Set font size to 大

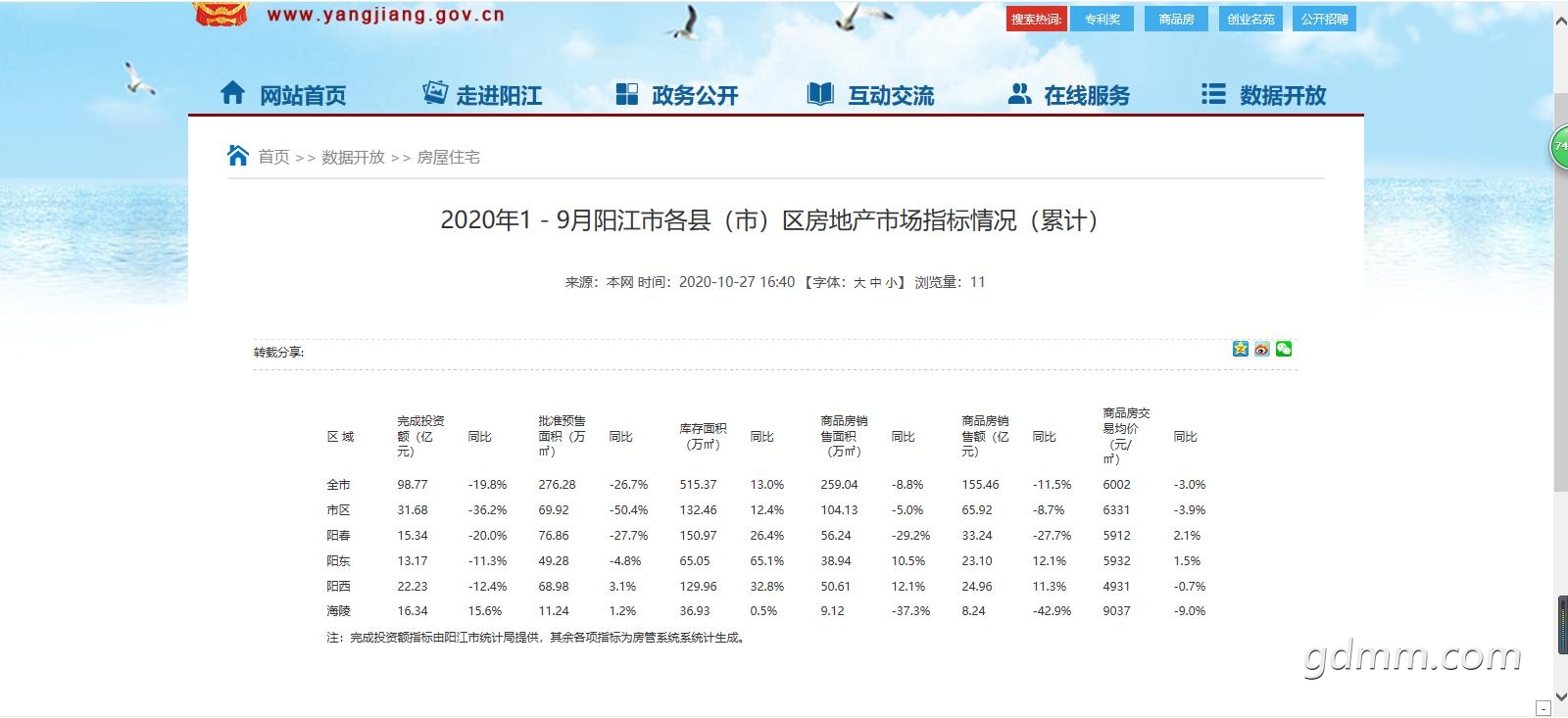click(x=859, y=282)
